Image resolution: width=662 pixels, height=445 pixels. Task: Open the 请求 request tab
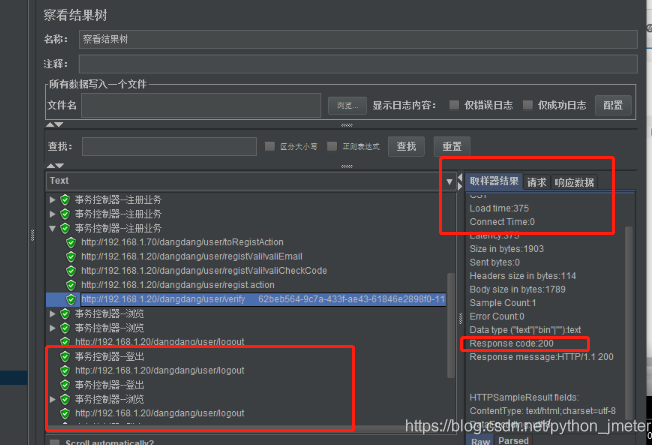(536, 182)
